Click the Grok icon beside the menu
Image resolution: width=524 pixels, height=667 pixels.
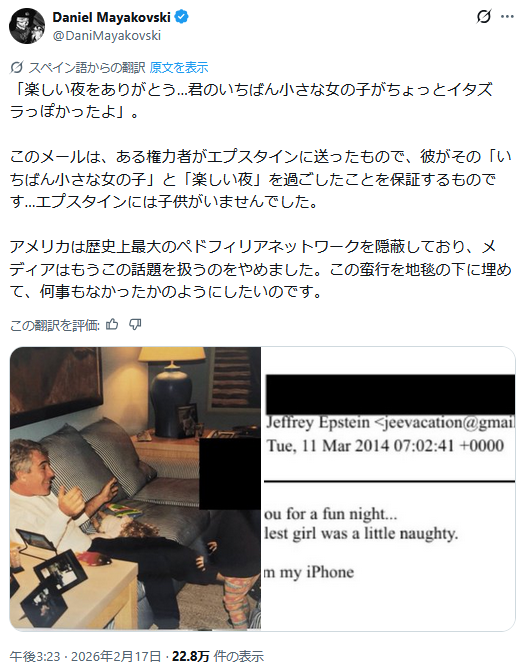(484, 17)
